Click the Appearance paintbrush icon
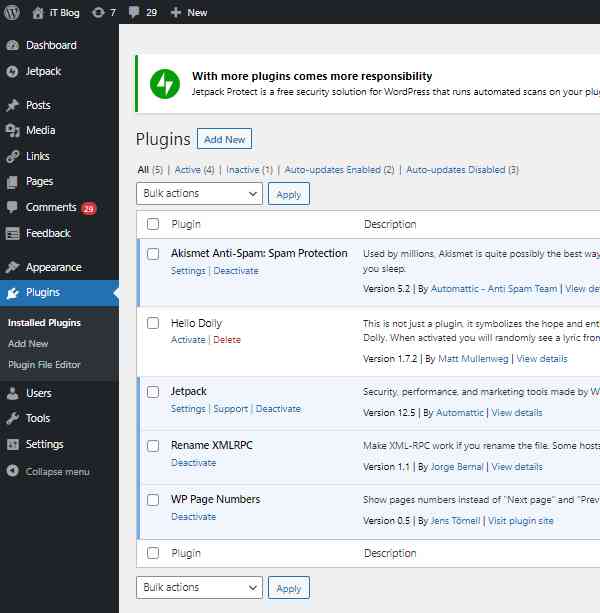 click(12, 267)
